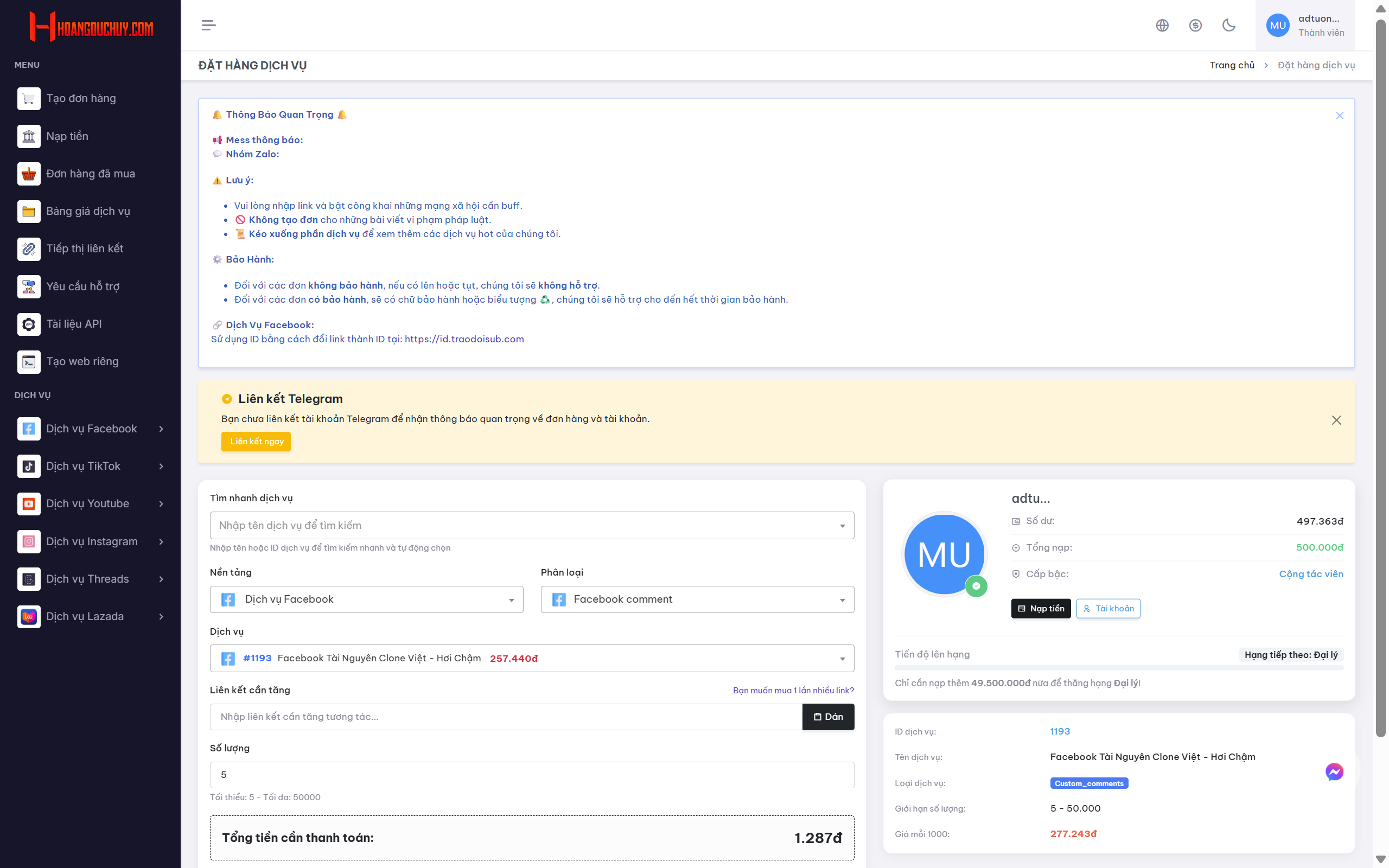Open the Messenger chat bubble icon
1389x868 pixels.
click(1334, 771)
